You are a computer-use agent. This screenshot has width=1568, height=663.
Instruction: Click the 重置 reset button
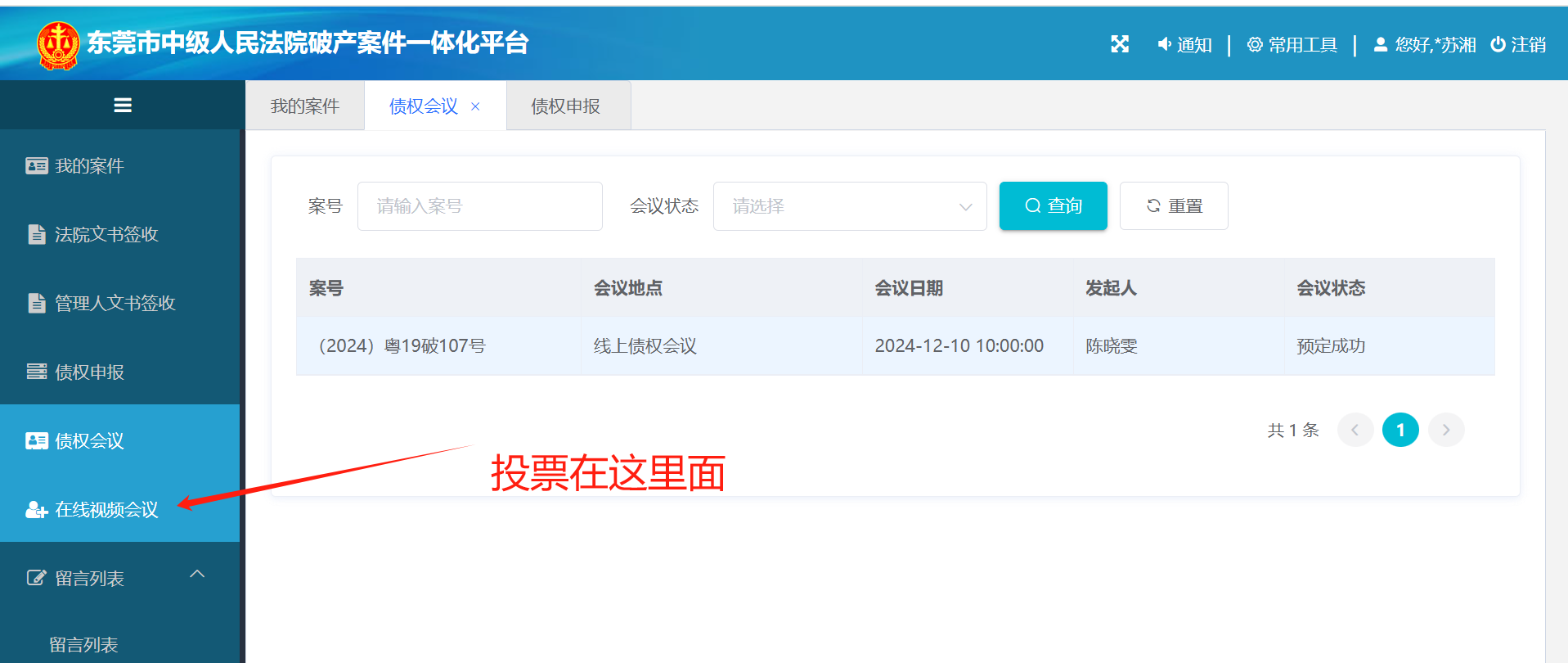pyautogui.click(x=1173, y=205)
